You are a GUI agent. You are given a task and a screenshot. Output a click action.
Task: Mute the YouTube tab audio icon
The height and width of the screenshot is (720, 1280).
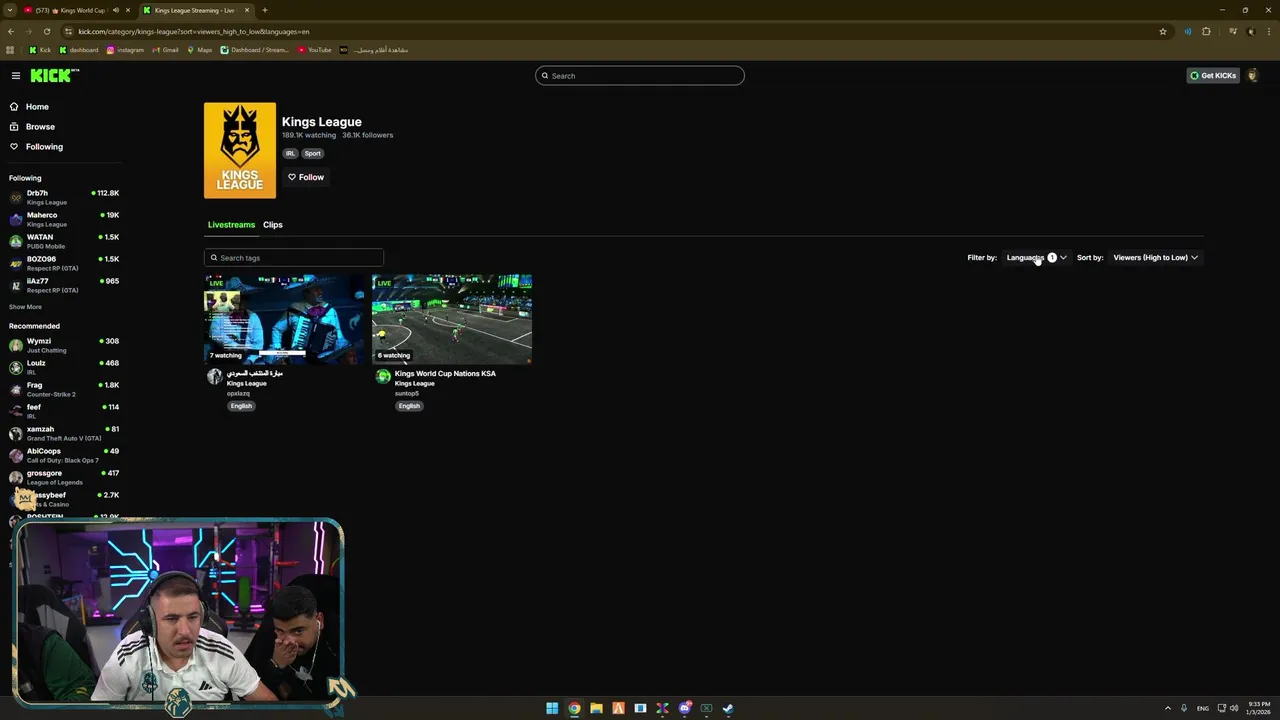(116, 10)
